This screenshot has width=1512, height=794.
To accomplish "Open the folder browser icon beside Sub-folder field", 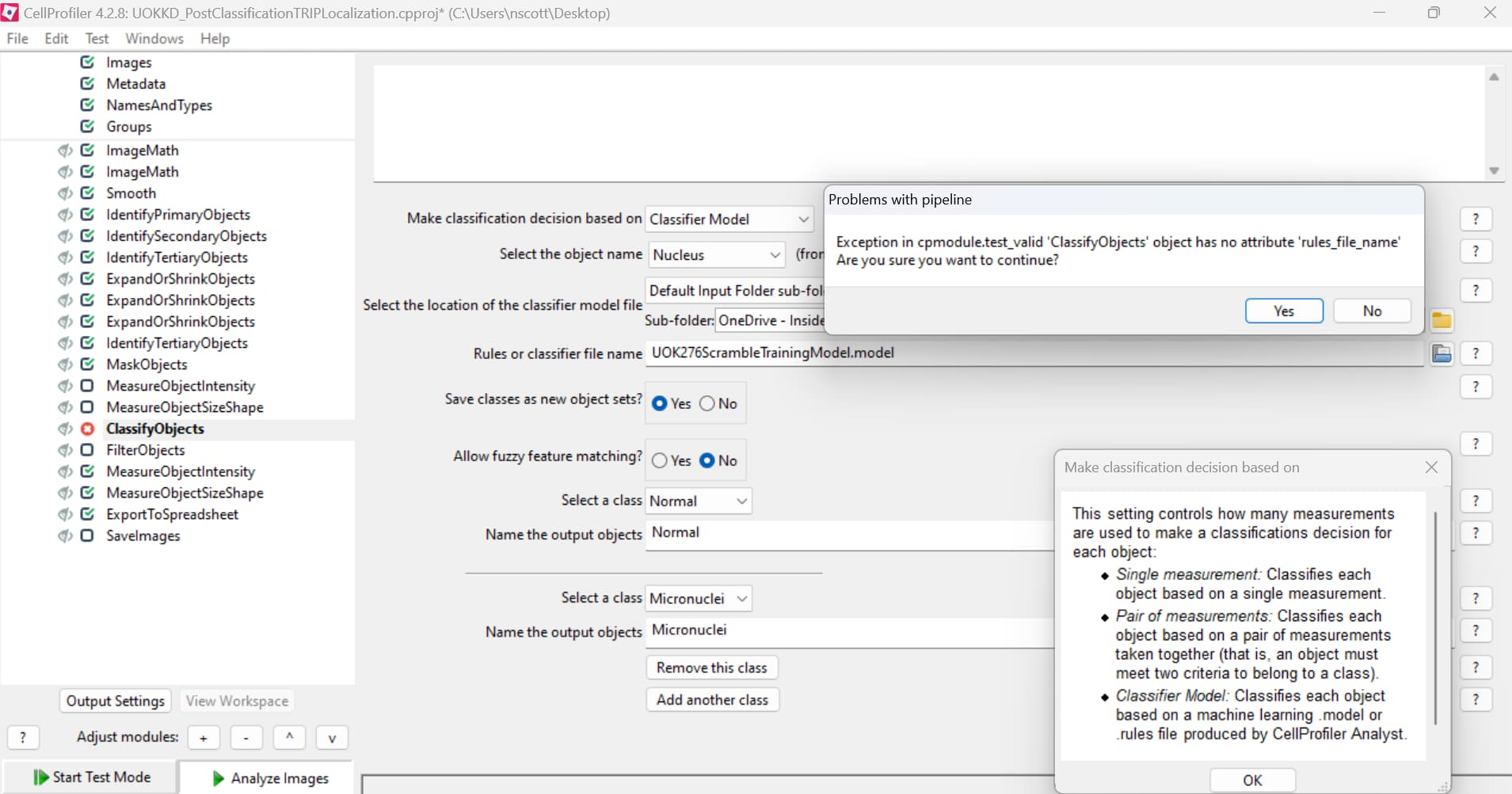I will pyautogui.click(x=1442, y=320).
